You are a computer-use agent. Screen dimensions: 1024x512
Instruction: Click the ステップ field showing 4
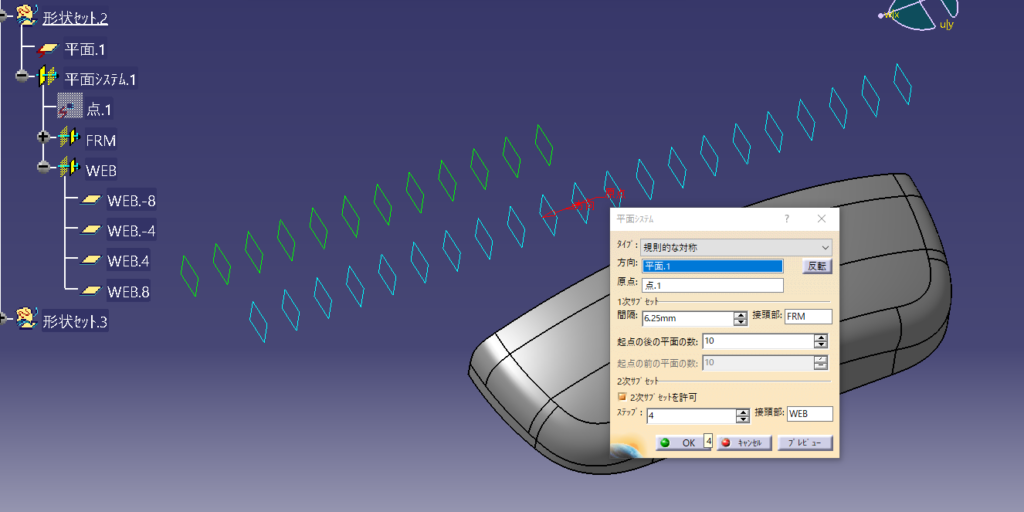(690, 416)
